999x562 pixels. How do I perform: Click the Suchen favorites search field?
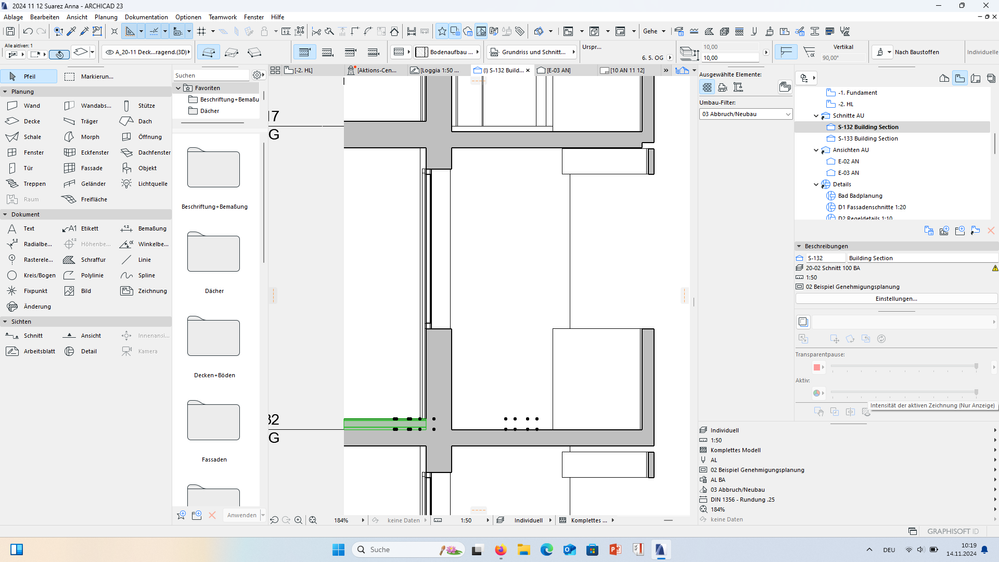coord(210,75)
